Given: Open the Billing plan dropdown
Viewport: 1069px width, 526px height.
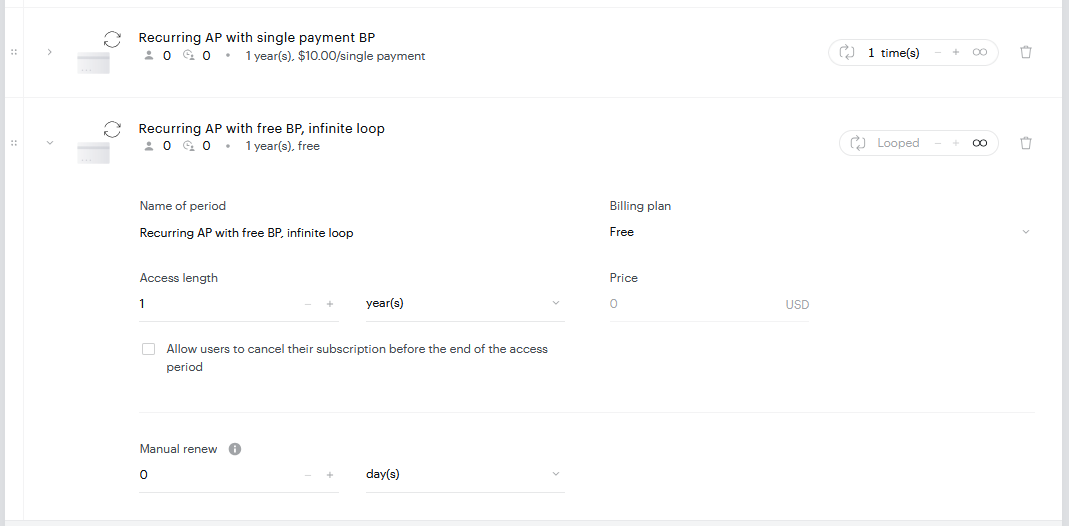Looking at the screenshot, I should coord(822,232).
